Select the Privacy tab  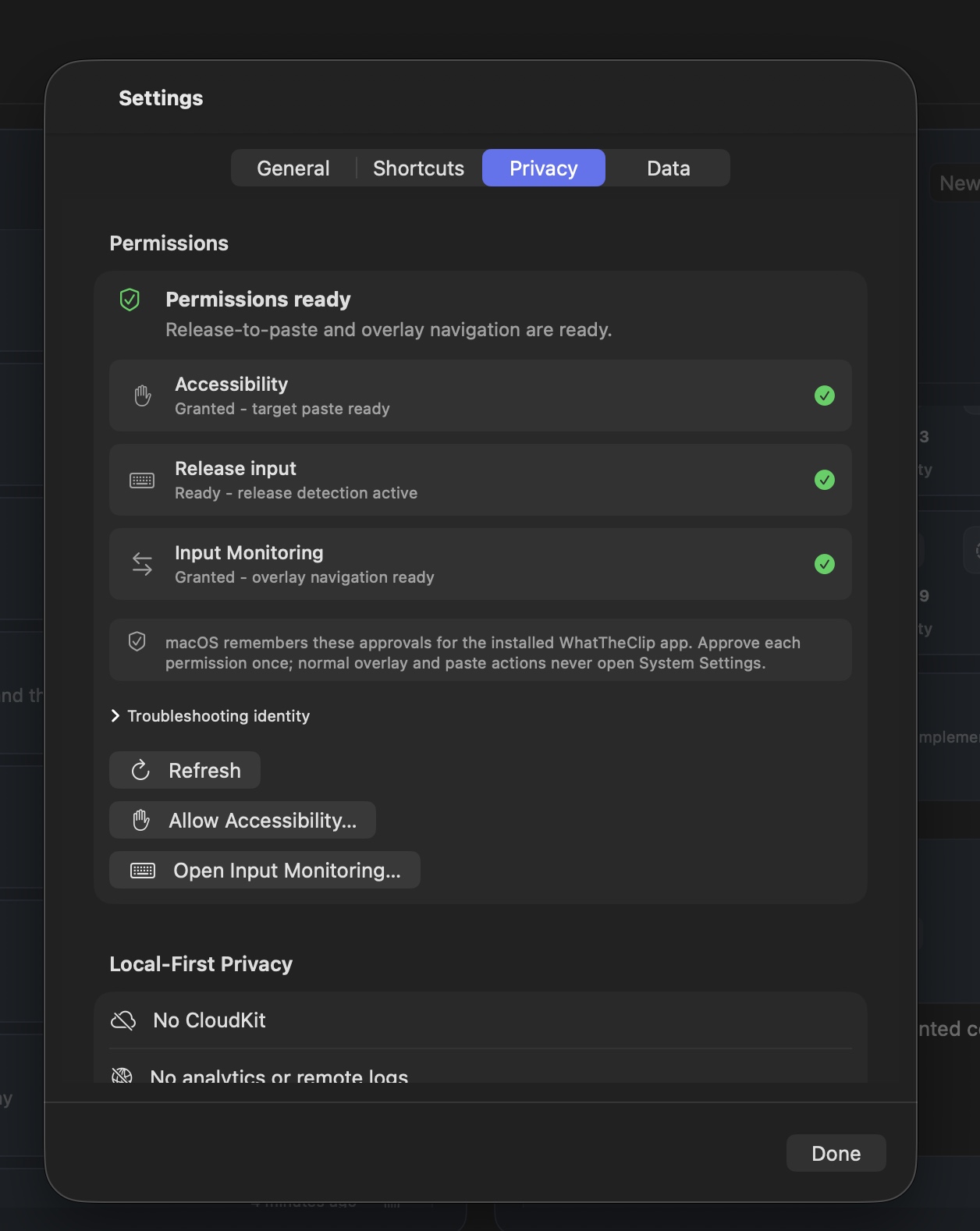pos(544,169)
